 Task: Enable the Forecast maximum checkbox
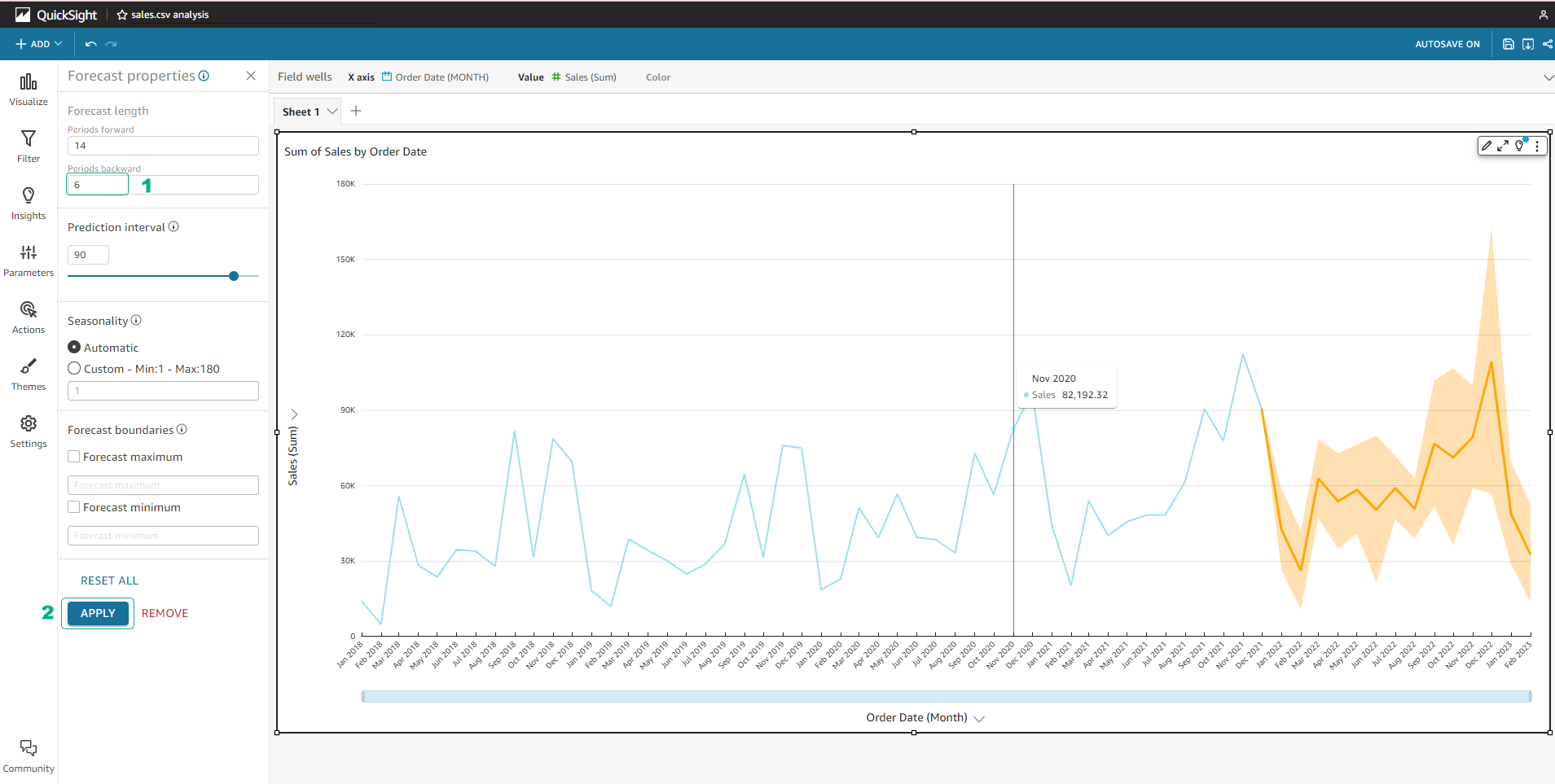pos(73,457)
